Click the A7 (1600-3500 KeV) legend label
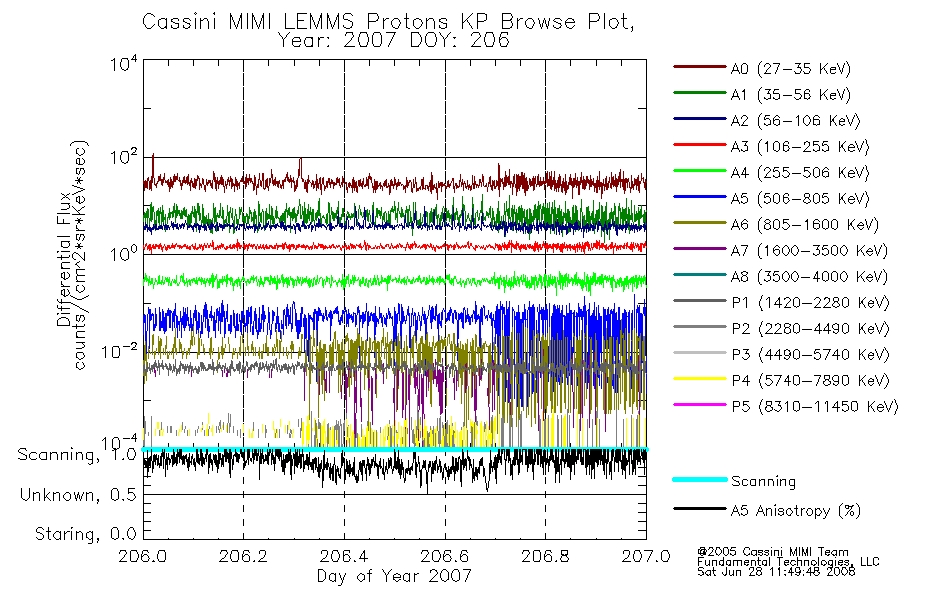The height and width of the screenshot is (600, 950). pyautogui.click(x=809, y=250)
